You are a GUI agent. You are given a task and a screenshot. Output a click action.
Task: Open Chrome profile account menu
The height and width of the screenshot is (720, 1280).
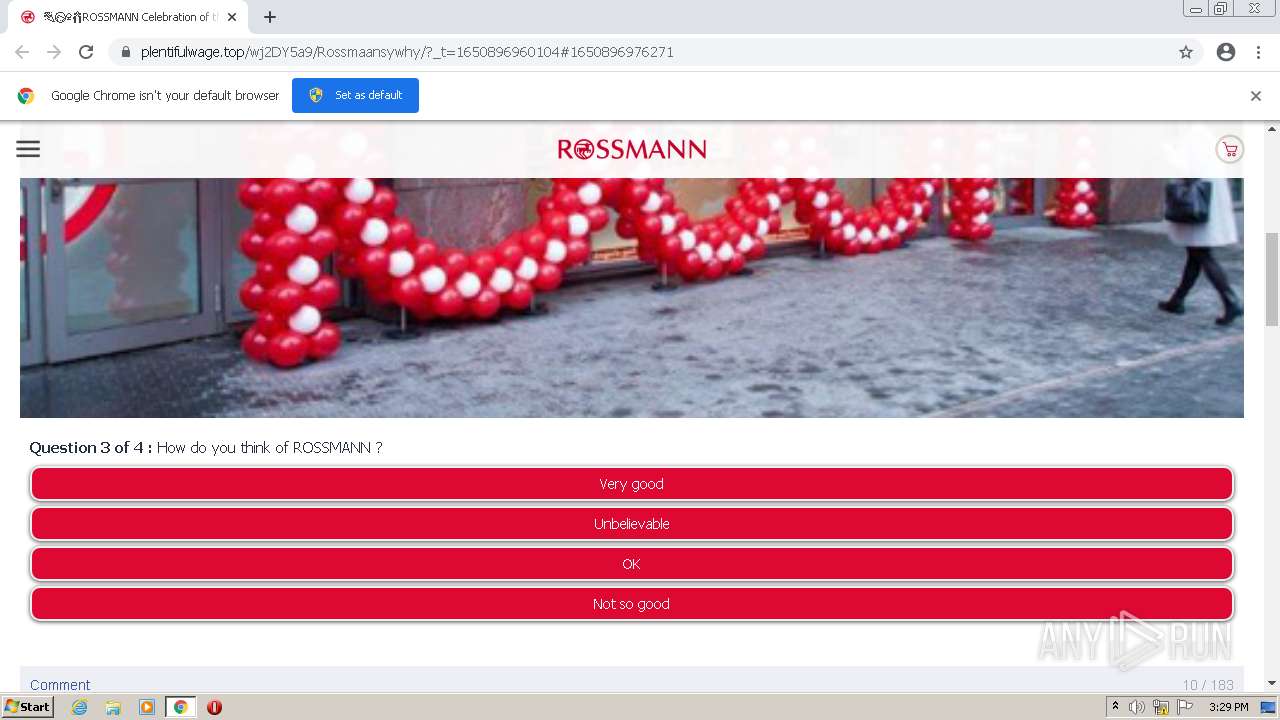pyautogui.click(x=1226, y=52)
